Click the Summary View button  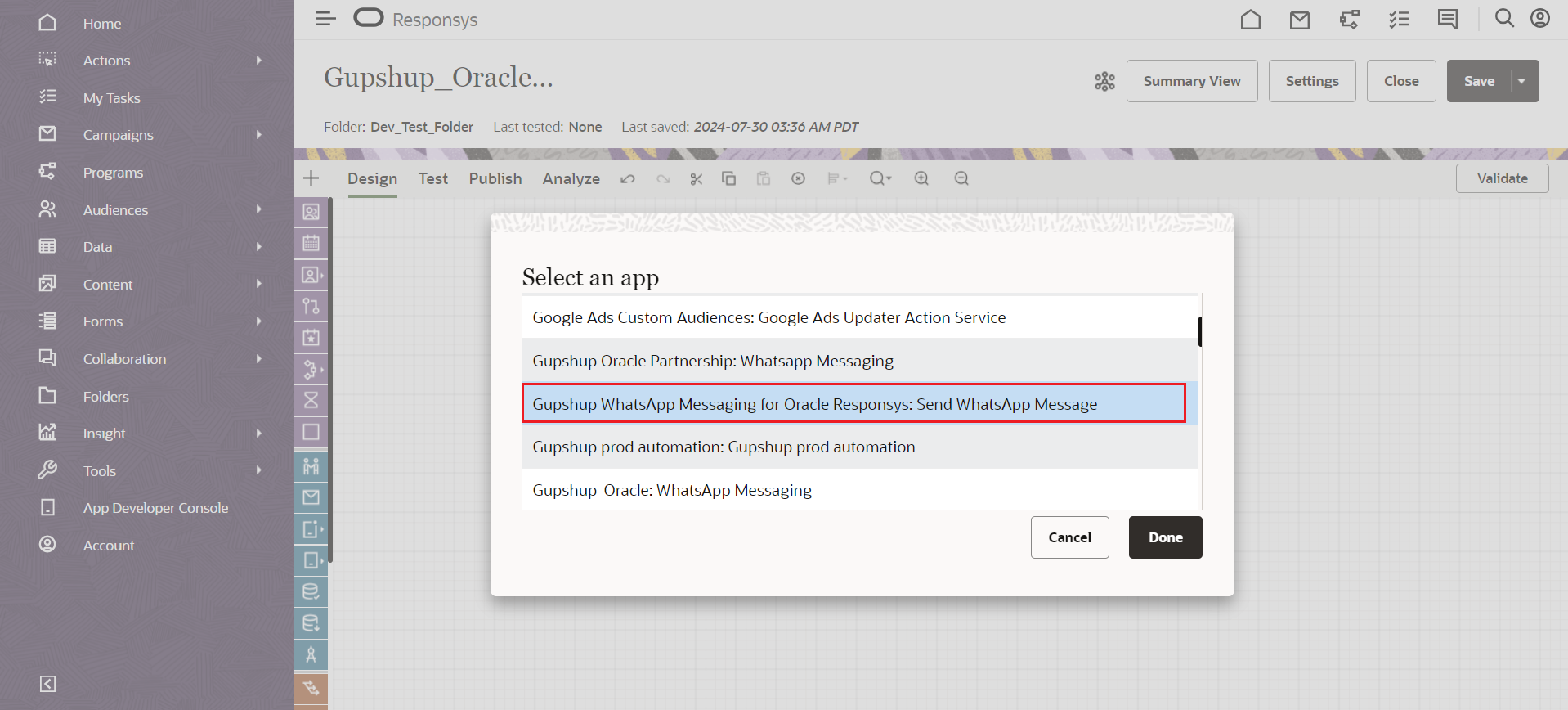point(1192,81)
